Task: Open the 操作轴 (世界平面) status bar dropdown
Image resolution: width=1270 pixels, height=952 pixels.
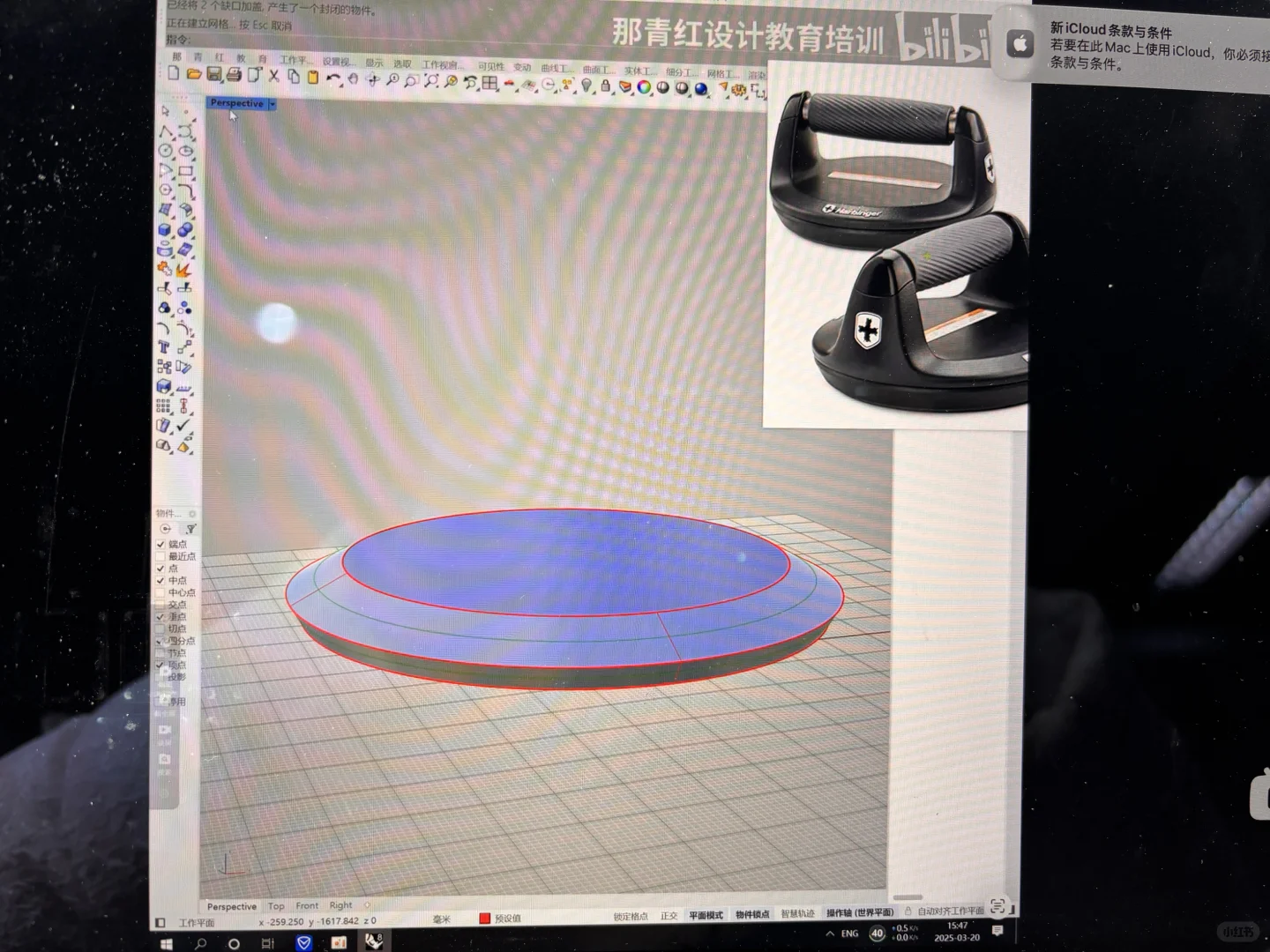Action: pyautogui.click(x=860, y=915)
